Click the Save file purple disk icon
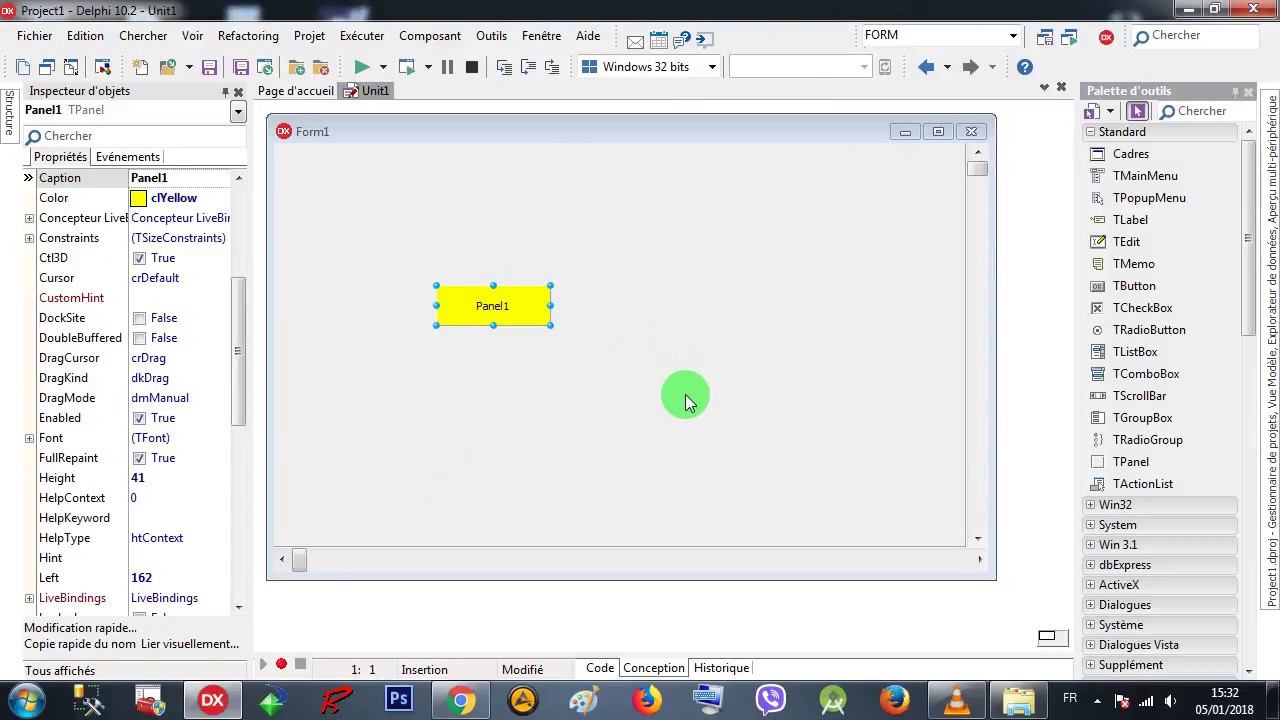Image resolution: width=1280 pixels, height=720 pixels. coord(209,67)
